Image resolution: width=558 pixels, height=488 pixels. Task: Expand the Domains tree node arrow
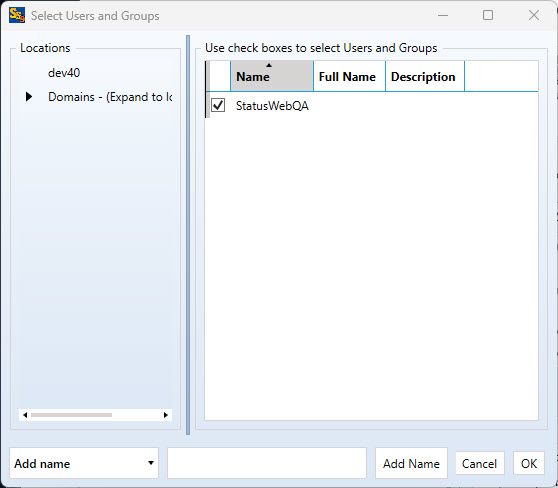(29, 97)
